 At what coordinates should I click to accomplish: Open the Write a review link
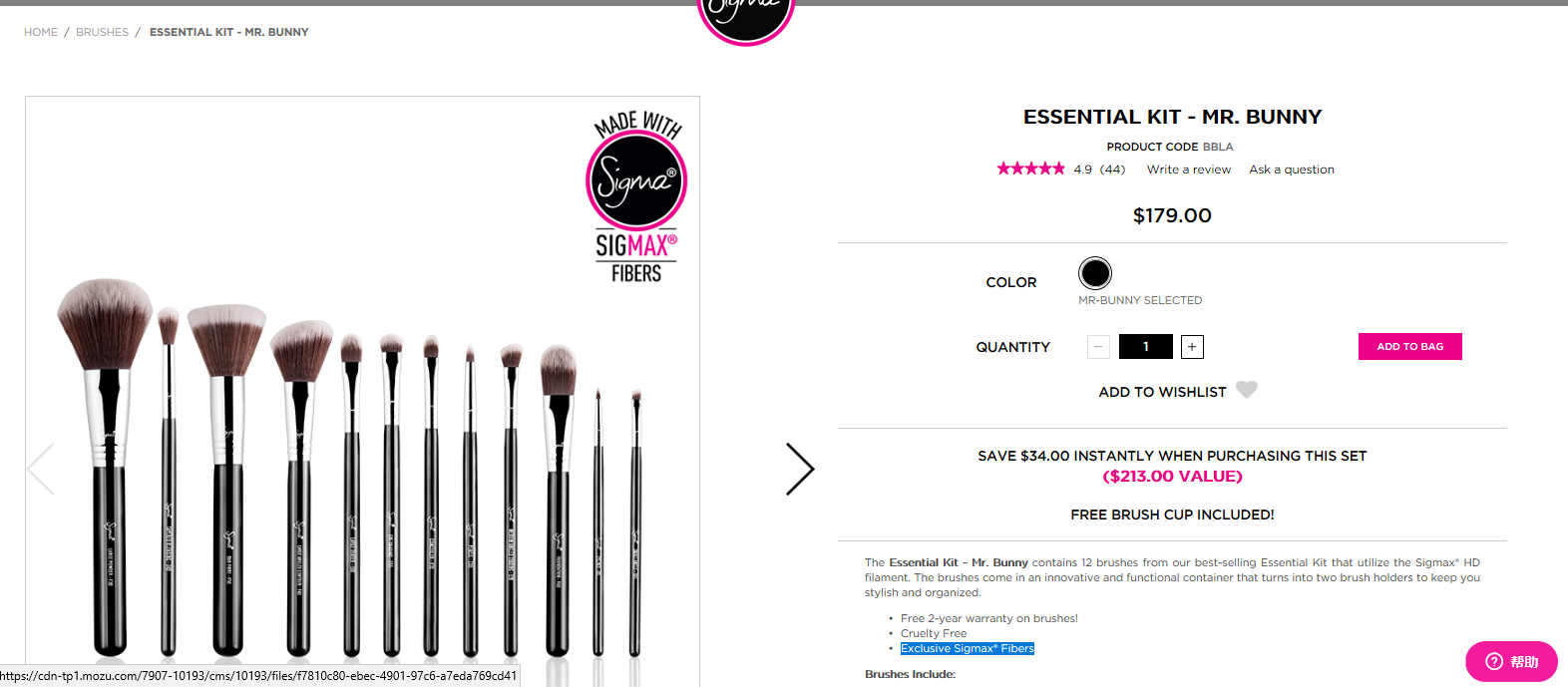(1189, 170)
